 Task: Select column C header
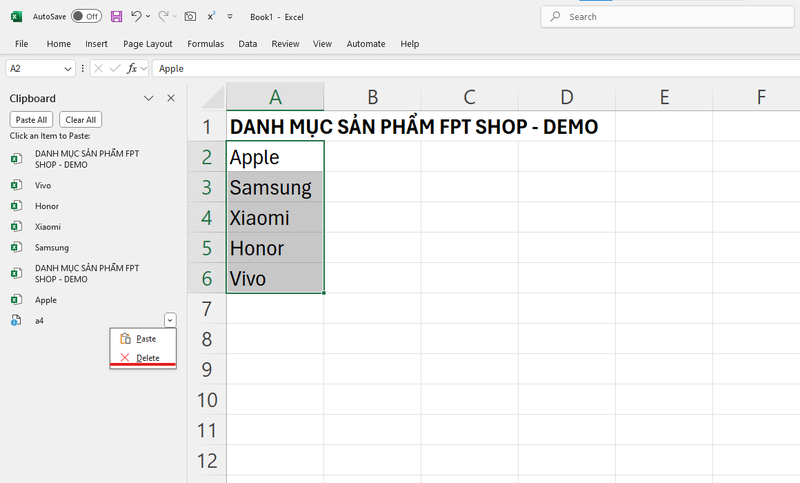click(x=469, y=97)
